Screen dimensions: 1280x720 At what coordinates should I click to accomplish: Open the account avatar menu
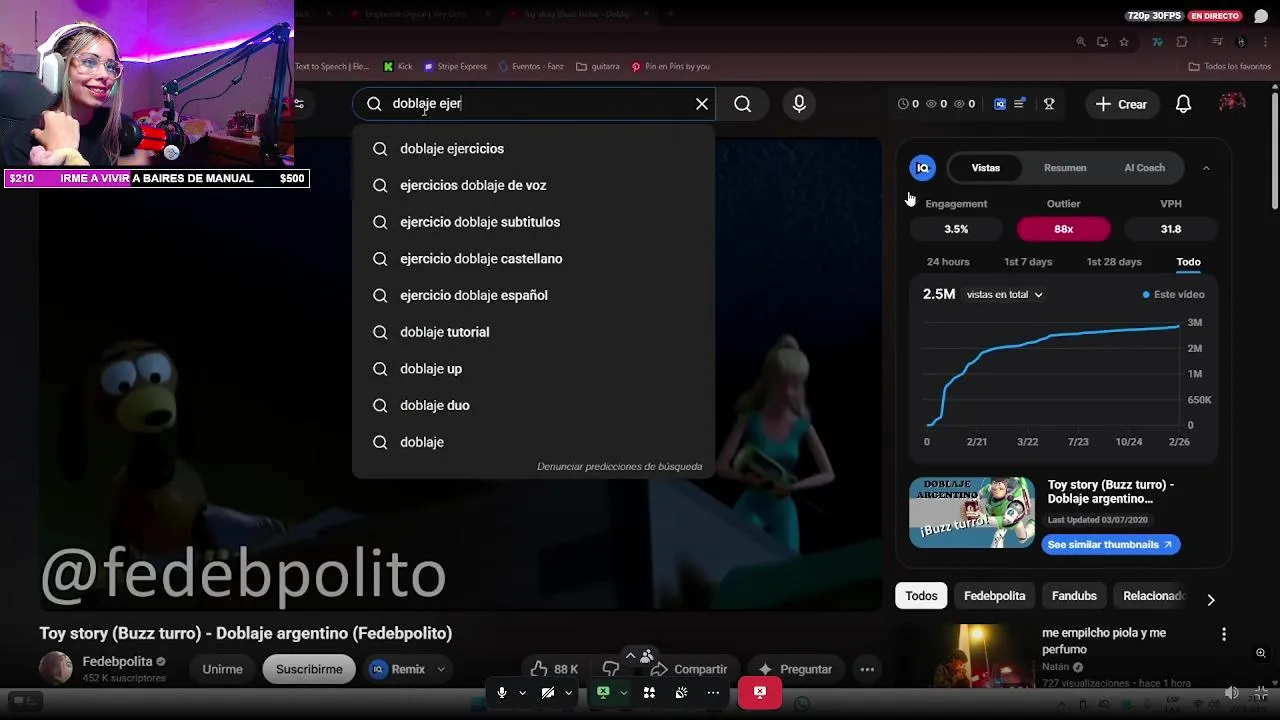(x=1232, y=104)
